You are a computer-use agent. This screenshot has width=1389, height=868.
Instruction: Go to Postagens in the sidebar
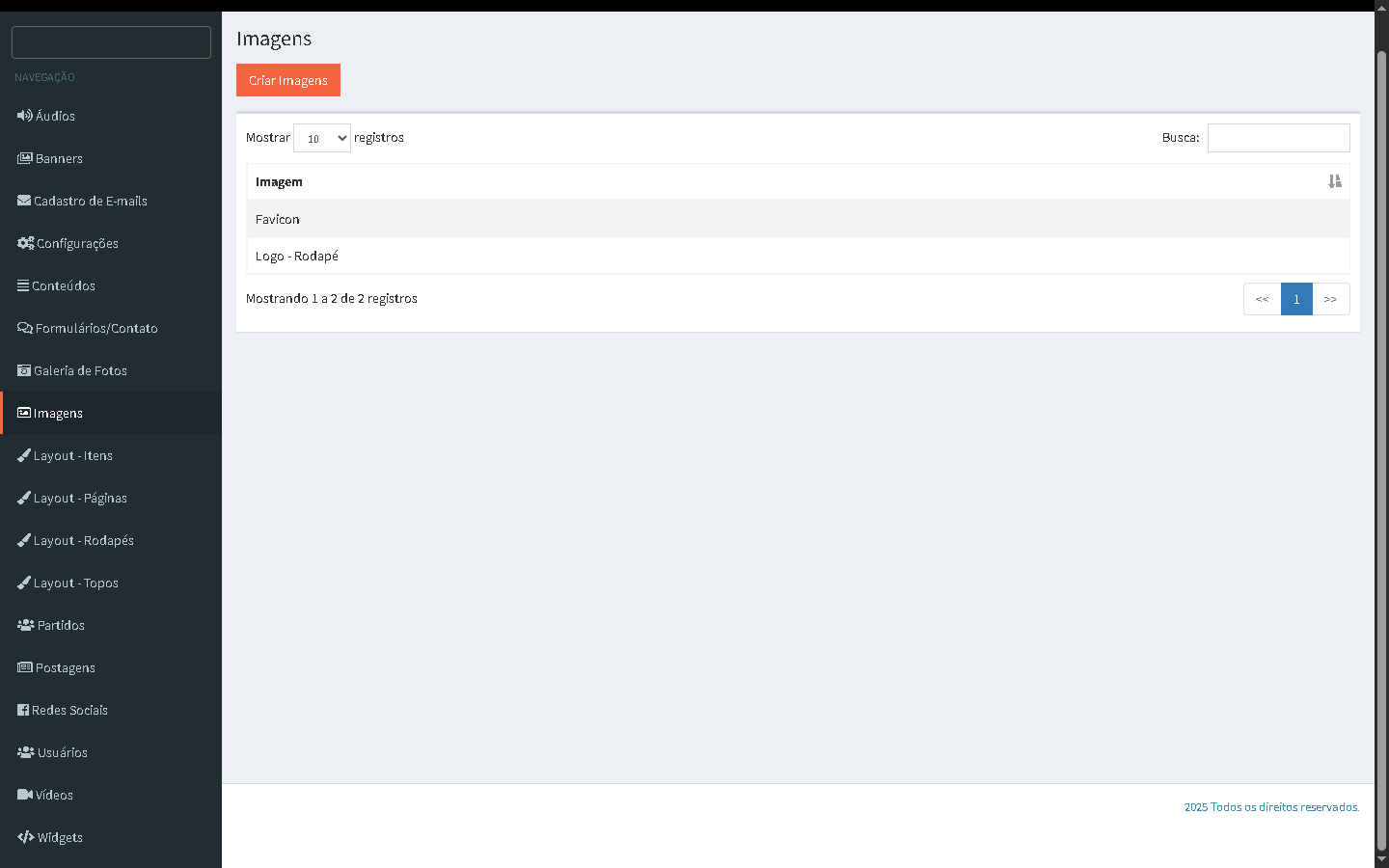tap(65, 667)
